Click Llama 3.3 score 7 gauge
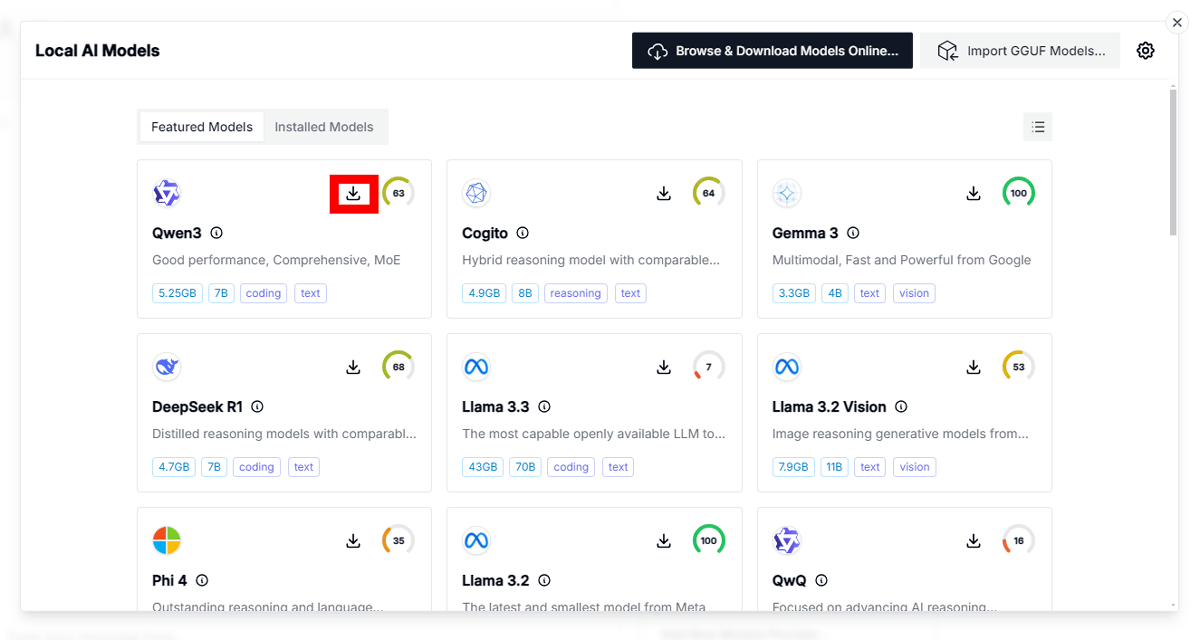Viewport: 1200px width, 640px height. coord(709,367)
